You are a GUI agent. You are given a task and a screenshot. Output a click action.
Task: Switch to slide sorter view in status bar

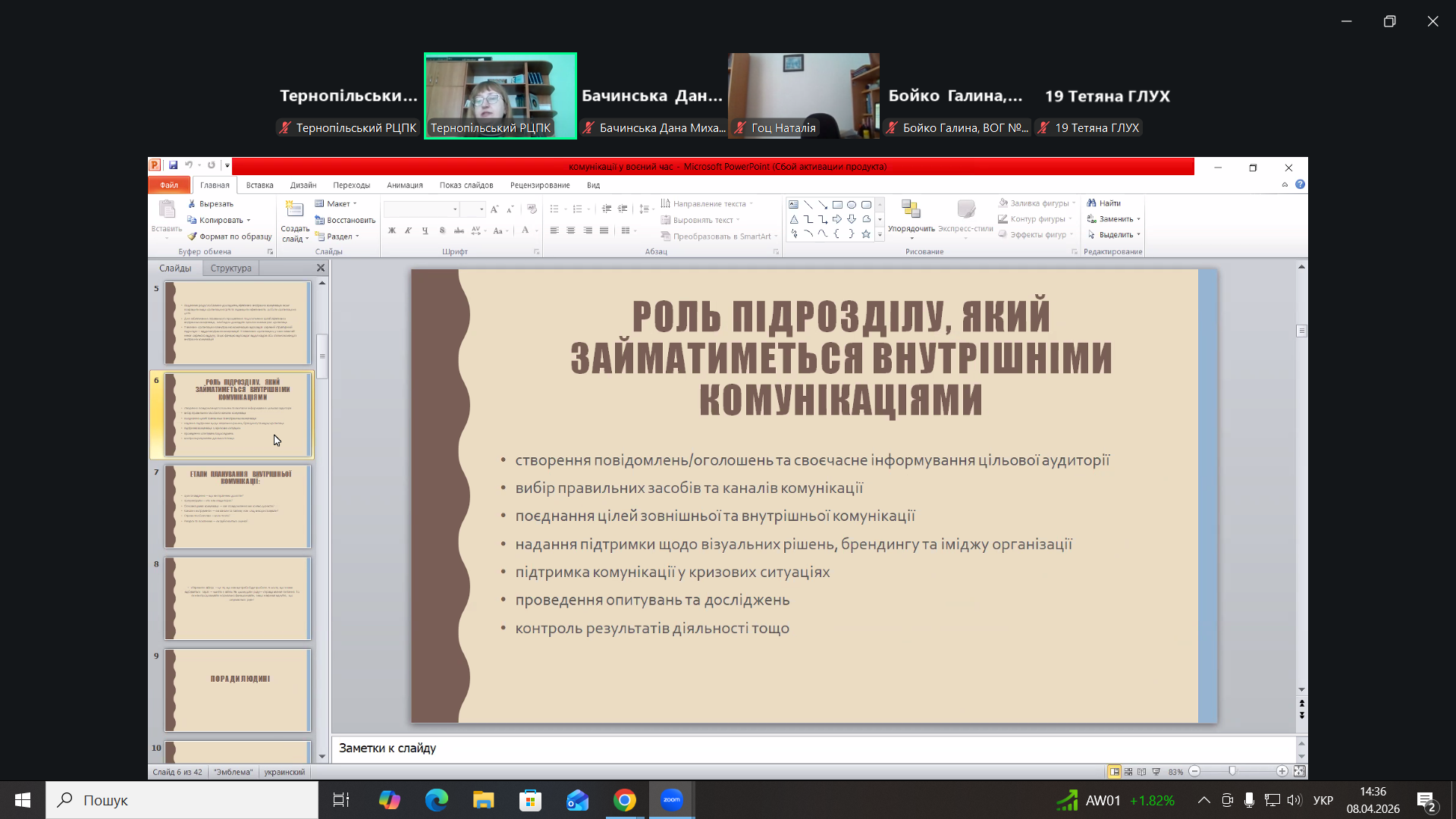coord(1128,772)
